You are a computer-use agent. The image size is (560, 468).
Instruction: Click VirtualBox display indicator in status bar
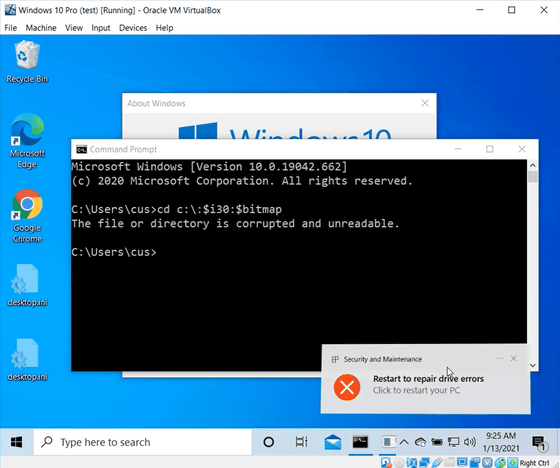(462, 462)
